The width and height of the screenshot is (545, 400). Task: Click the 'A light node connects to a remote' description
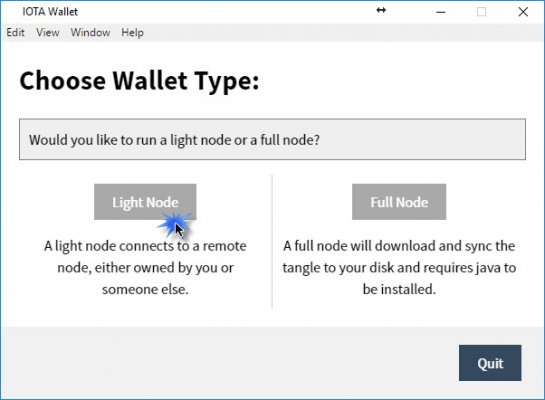pyautogui.click(x=145, y=268)
